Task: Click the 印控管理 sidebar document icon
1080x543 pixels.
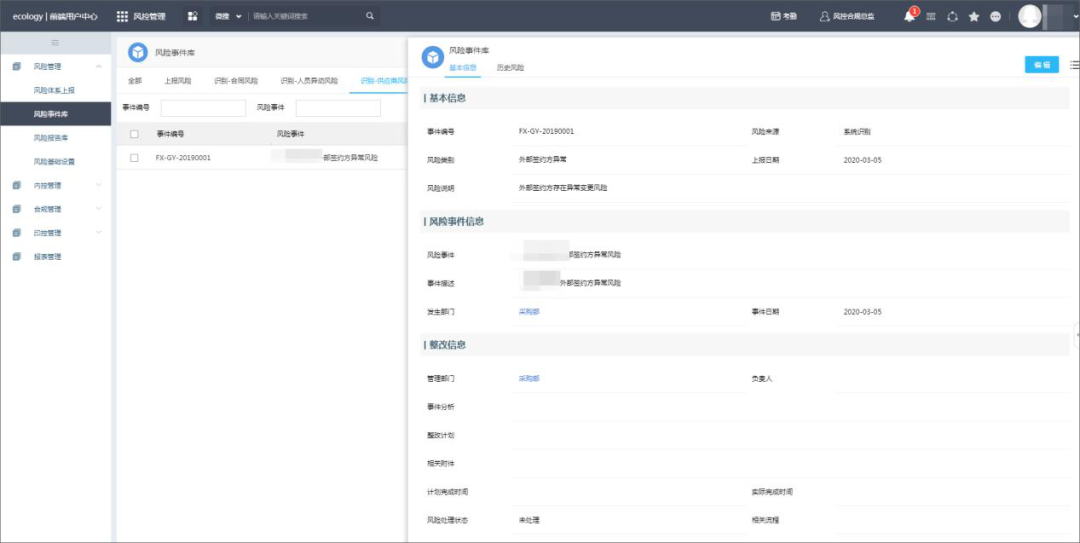Action: pyautogui.click(x=17, y=233)
